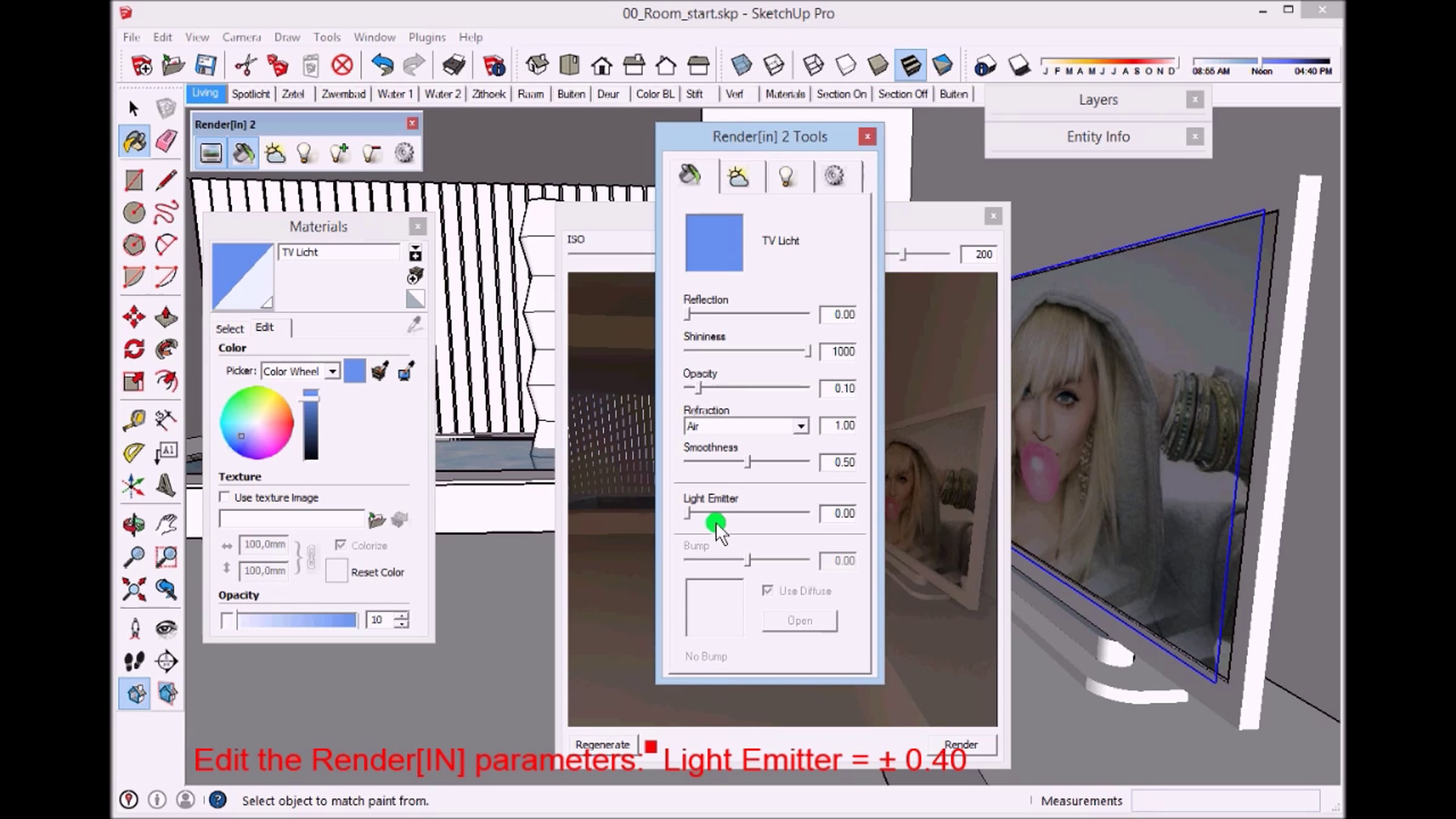Viewport: 1456px width, 819px height.
Task: Choose the Orbit tool in the left toolbar
Action: tap(134, 524)
